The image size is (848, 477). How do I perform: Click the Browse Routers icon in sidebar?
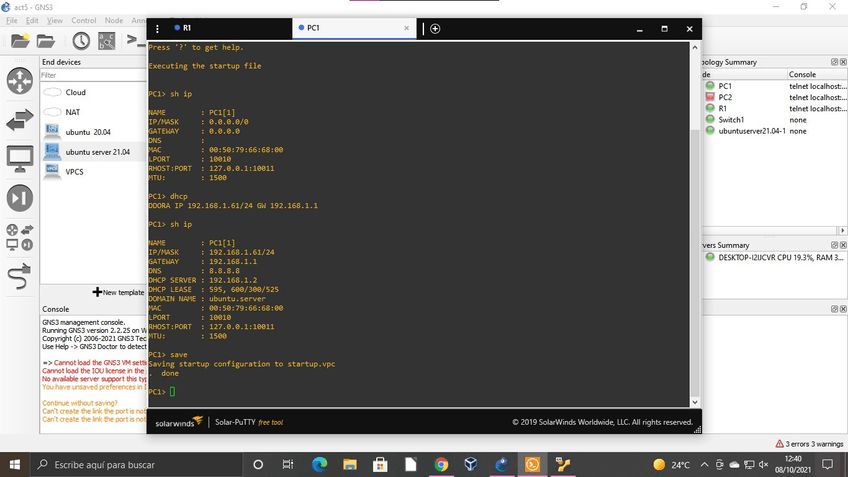tap(20, 81)
